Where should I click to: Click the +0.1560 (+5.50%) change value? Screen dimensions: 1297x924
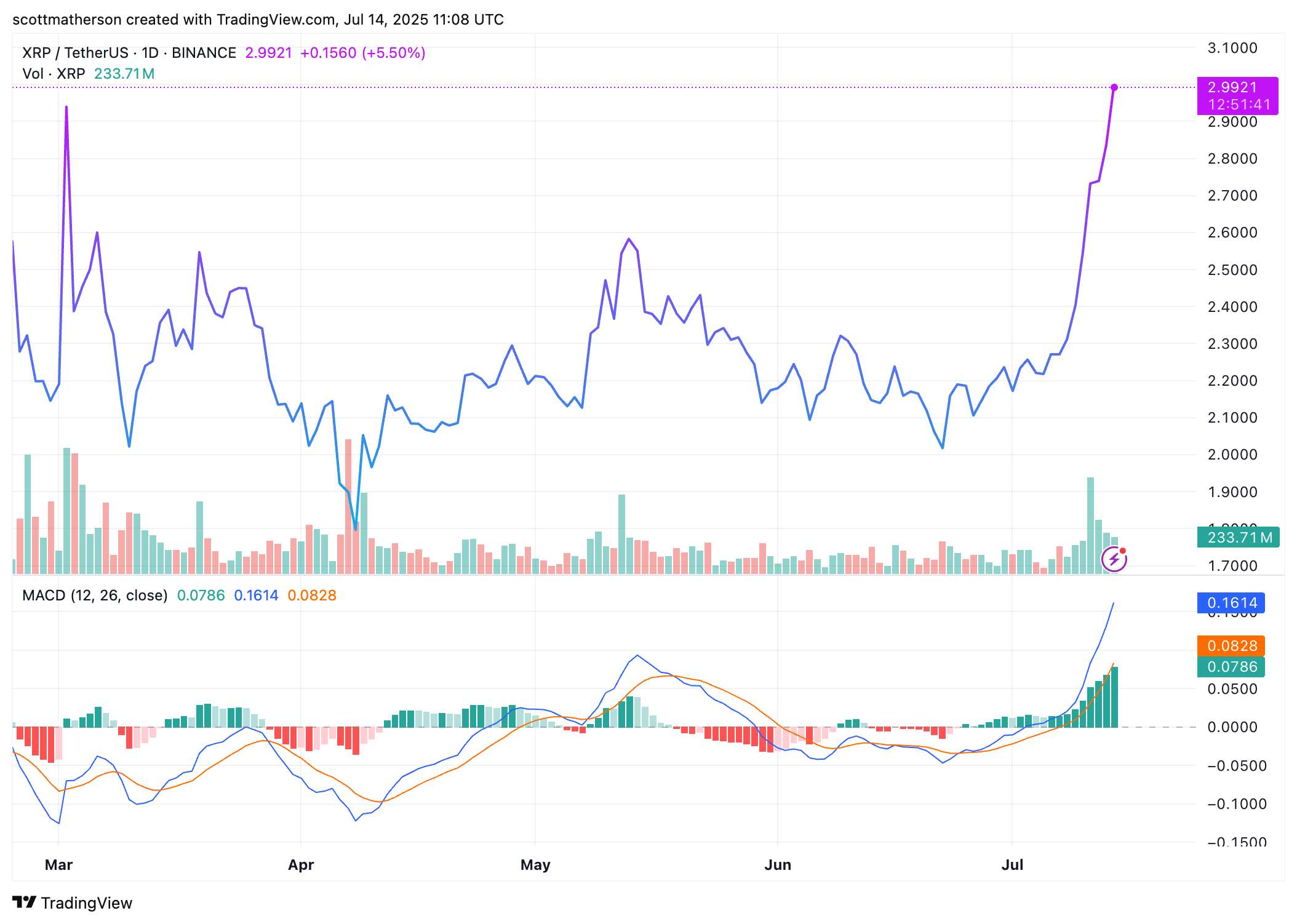(x=362, y=53)
